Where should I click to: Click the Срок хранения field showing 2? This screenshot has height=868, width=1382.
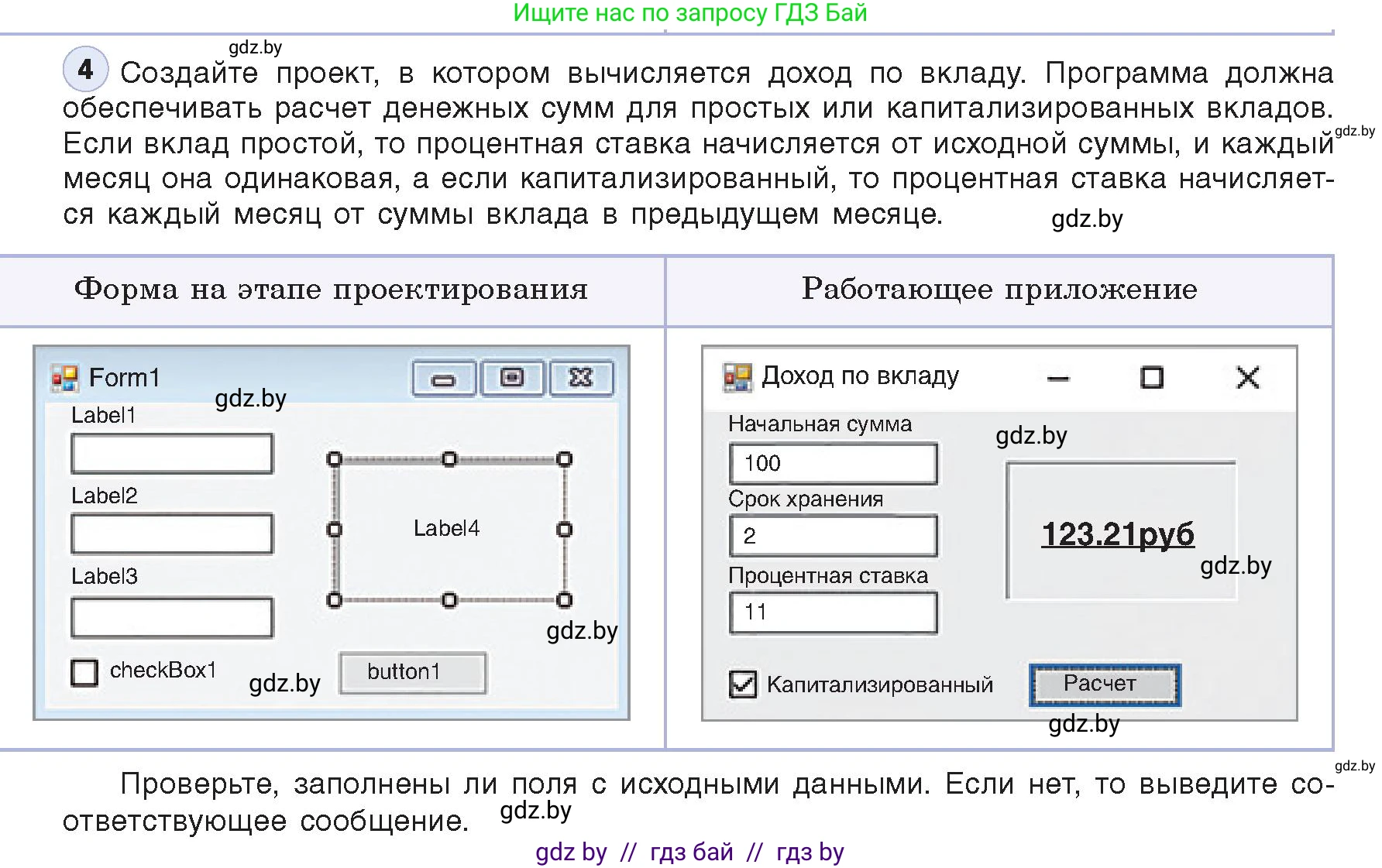[833, 535]
